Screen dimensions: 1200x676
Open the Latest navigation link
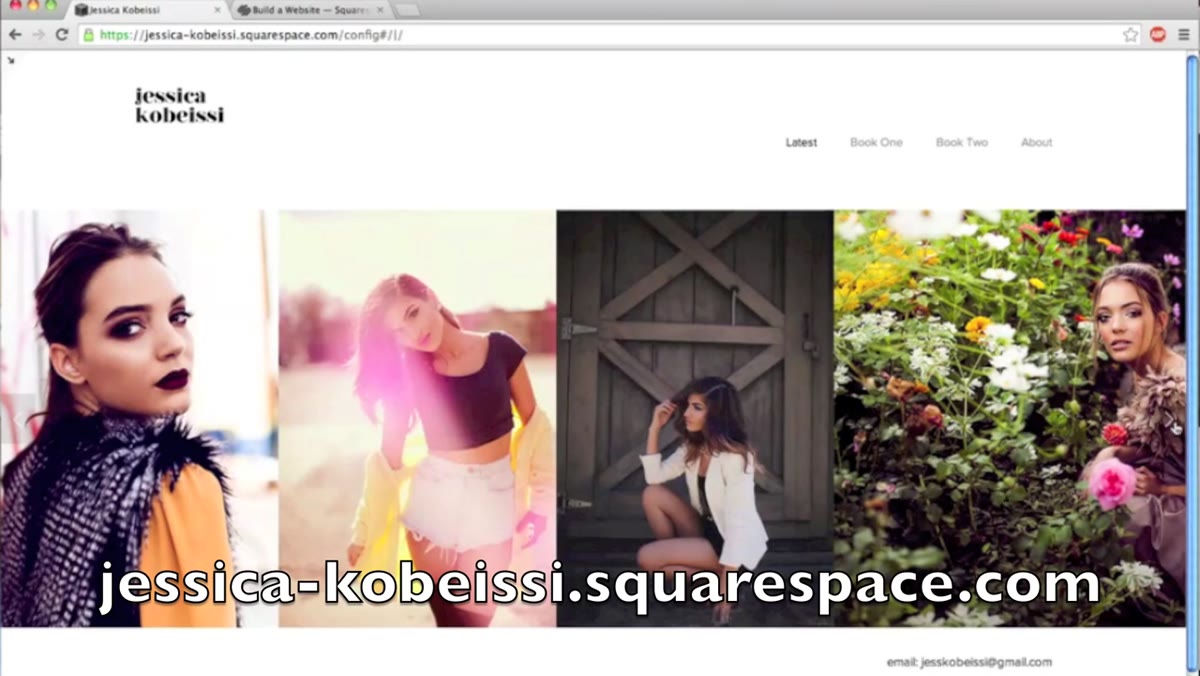[x=801, y=142]
